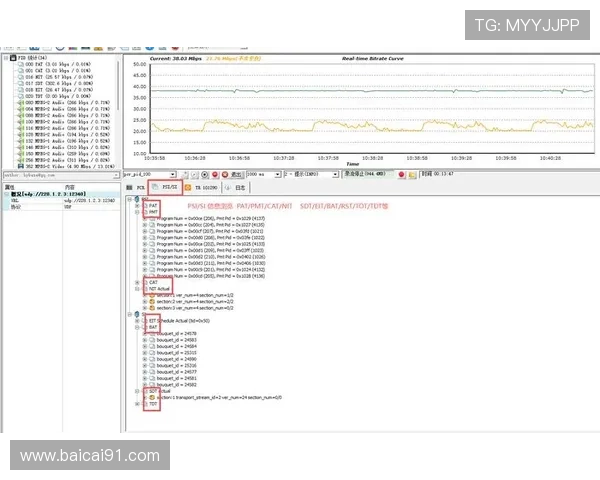
Task: Select the TR 101290 tab
Action: point(206,186)
